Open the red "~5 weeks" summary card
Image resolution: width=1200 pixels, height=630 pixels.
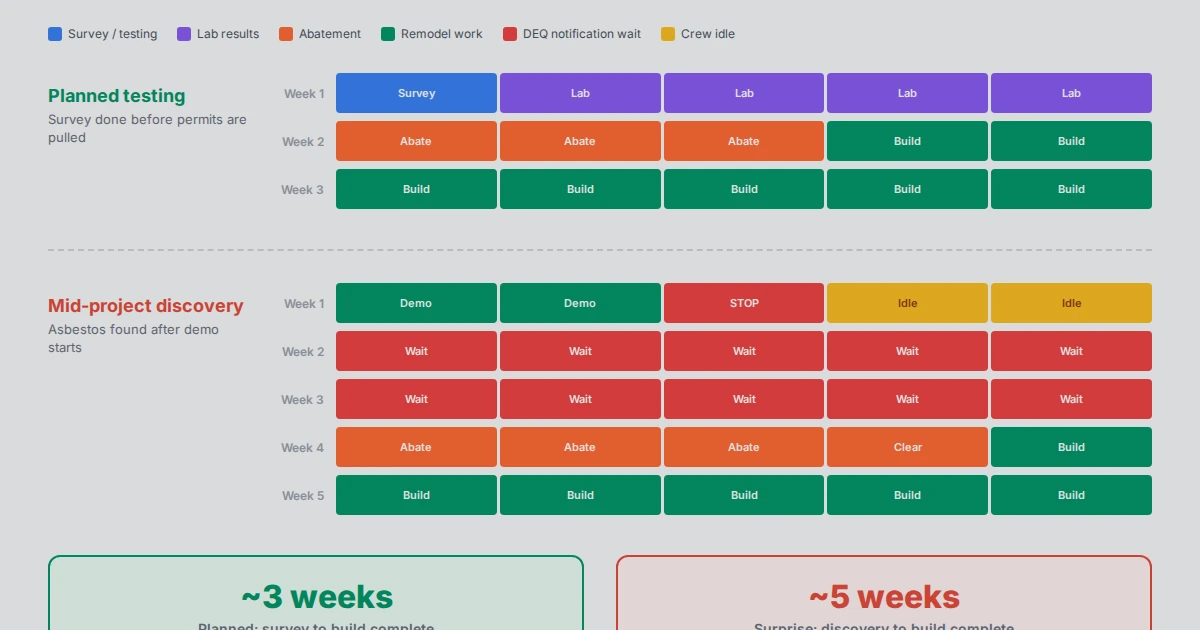(884, 593)
